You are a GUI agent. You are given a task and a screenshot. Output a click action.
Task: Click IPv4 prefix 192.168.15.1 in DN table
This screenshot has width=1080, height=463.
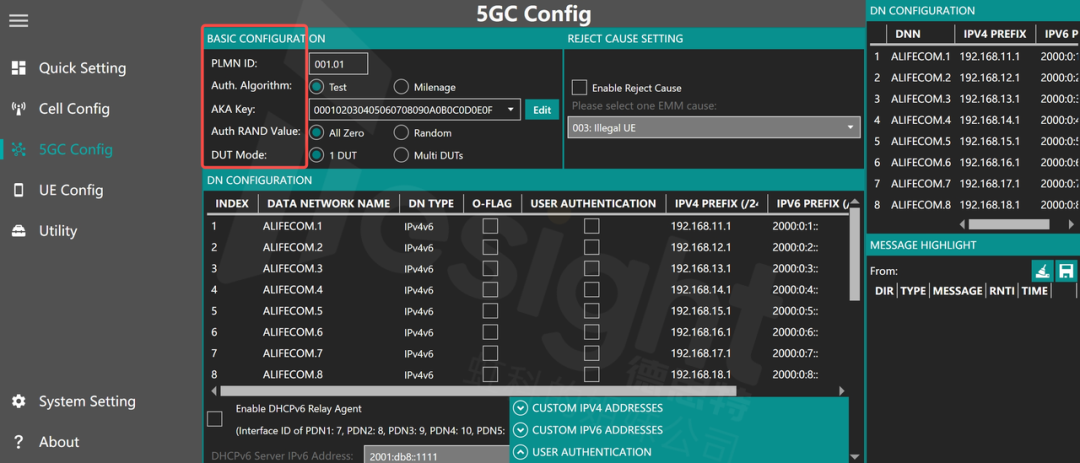click(x=700, y=311)
